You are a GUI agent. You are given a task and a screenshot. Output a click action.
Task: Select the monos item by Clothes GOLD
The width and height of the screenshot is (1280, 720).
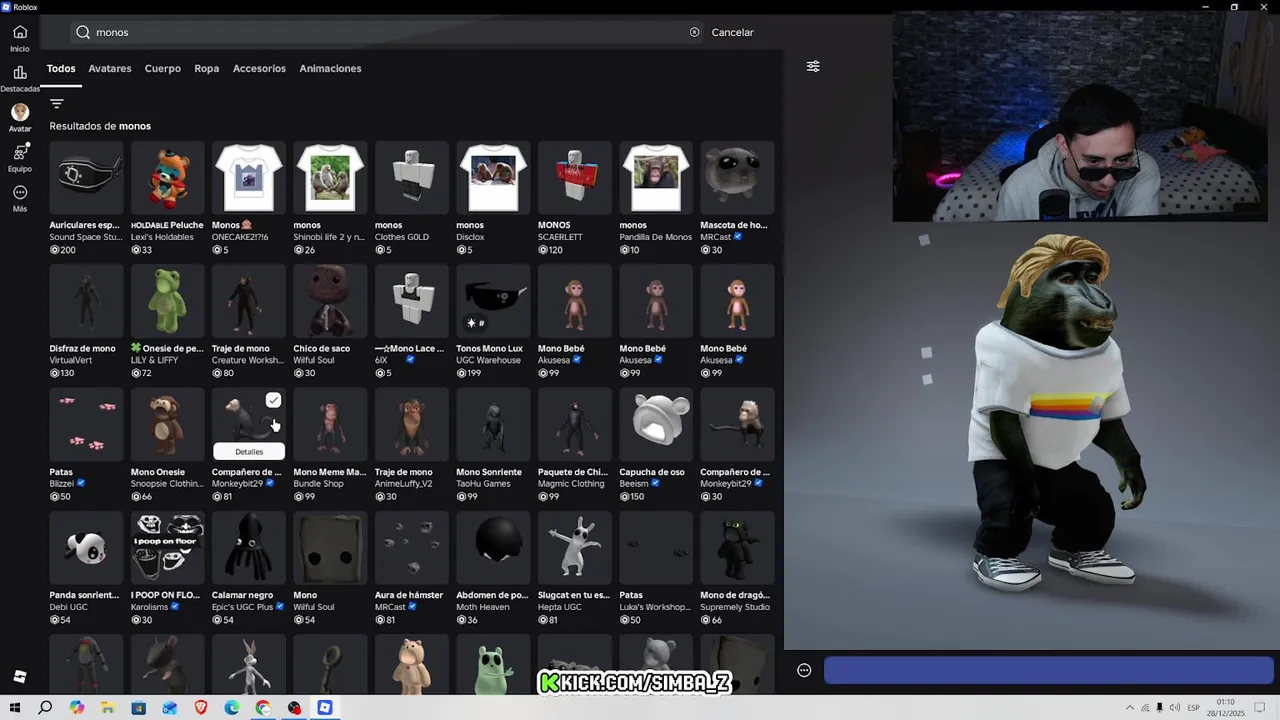[412, 178]
